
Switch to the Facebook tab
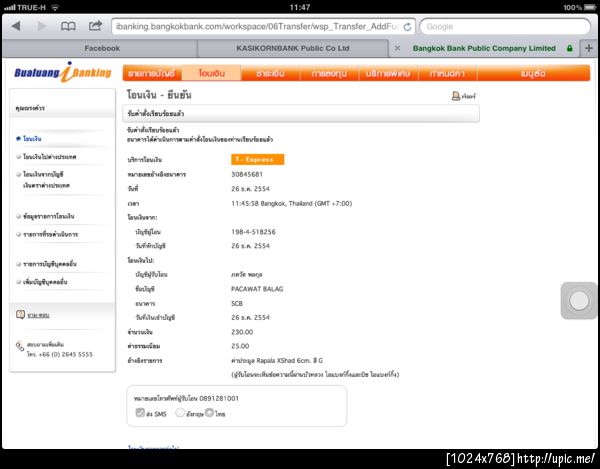coord(102,49)
